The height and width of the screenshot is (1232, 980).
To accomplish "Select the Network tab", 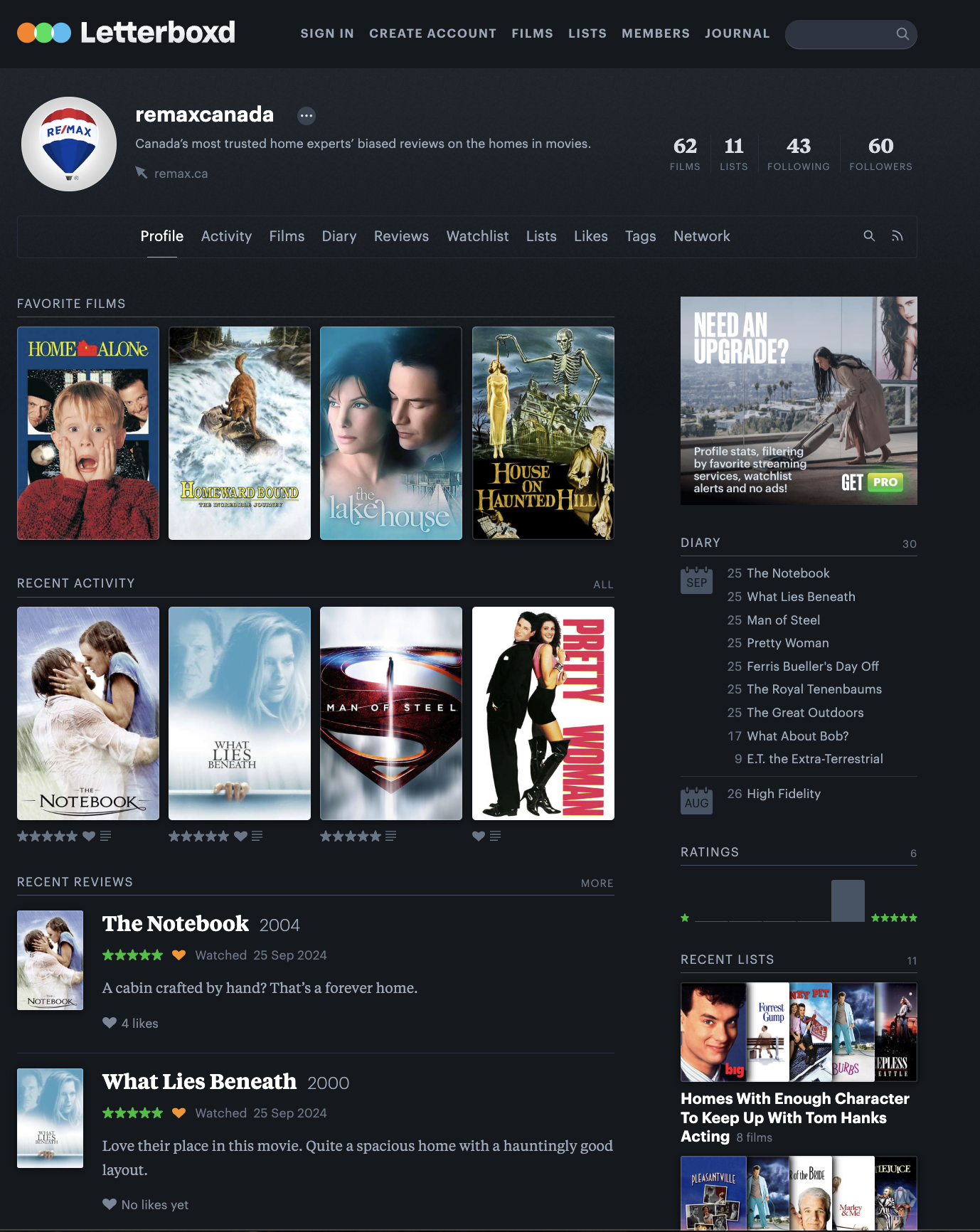I will tap(702, 236).
